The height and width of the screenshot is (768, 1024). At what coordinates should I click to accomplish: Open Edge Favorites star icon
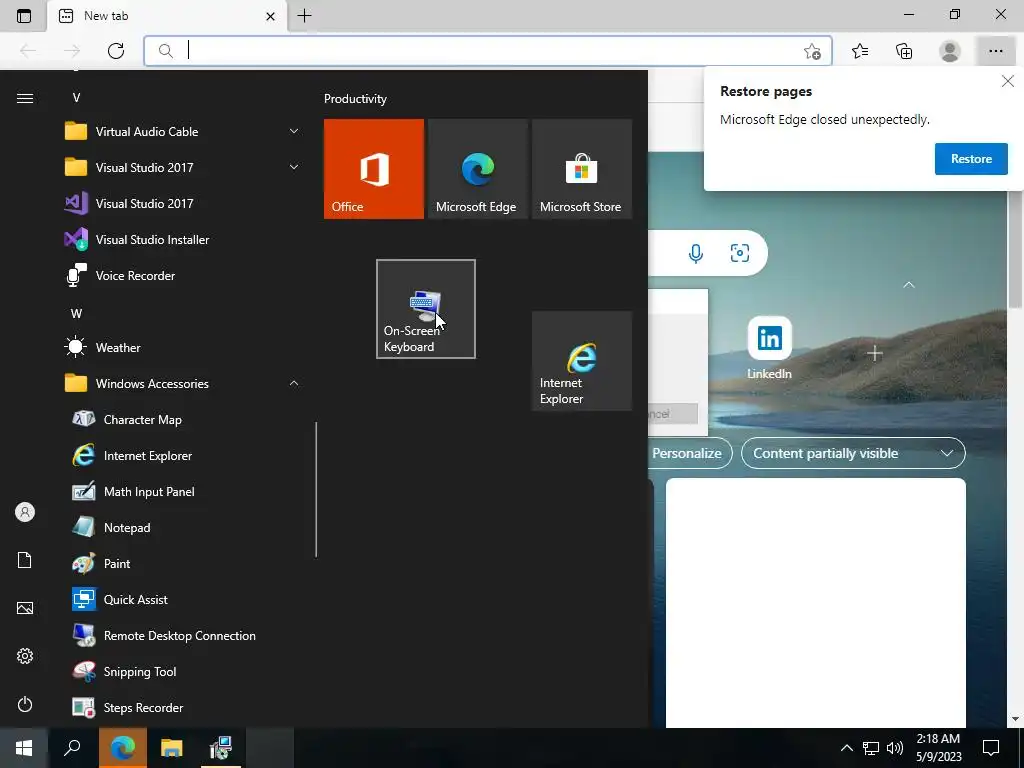pos(860,51)
